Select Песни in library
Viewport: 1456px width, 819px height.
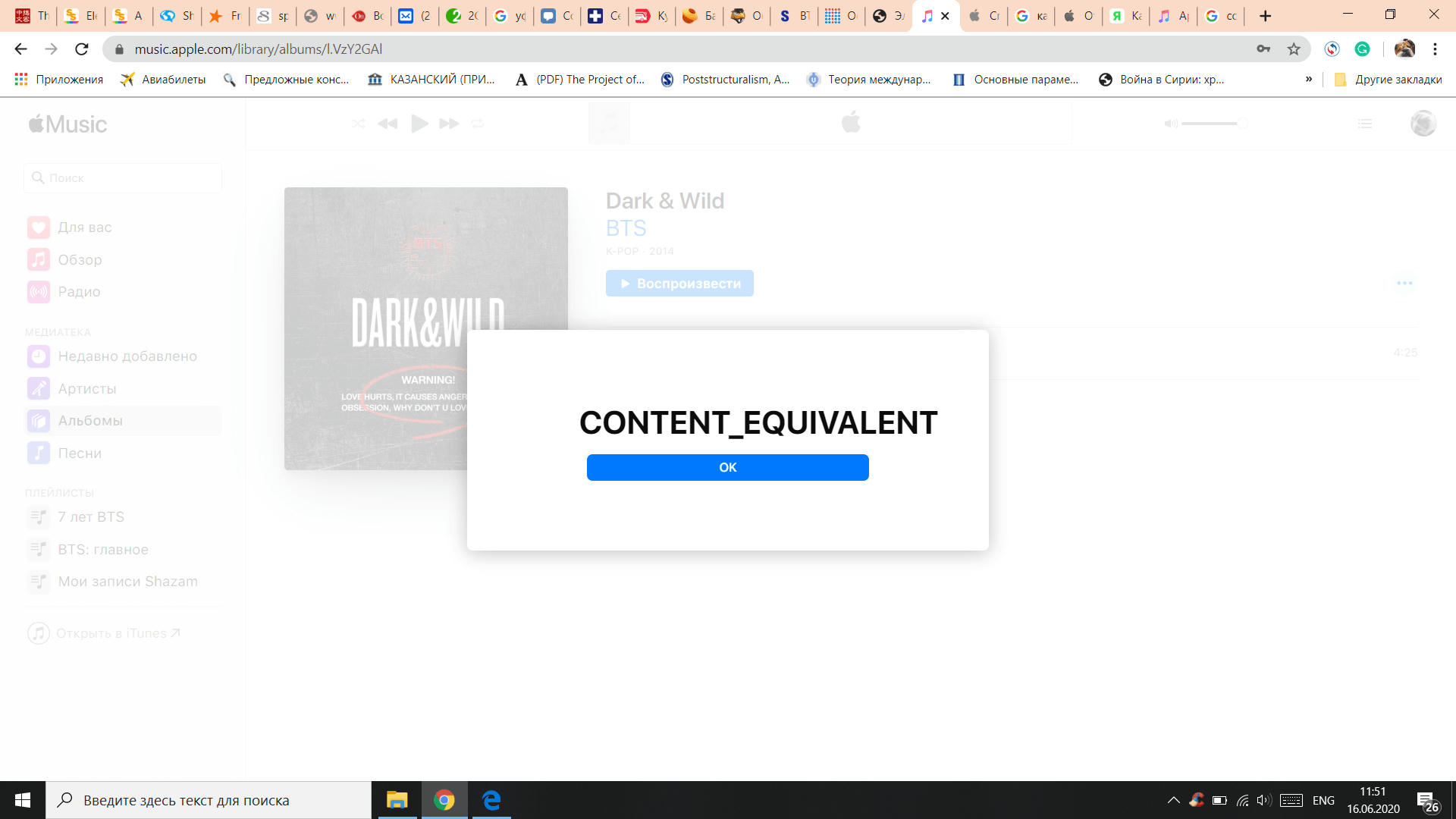coord(123,453)
